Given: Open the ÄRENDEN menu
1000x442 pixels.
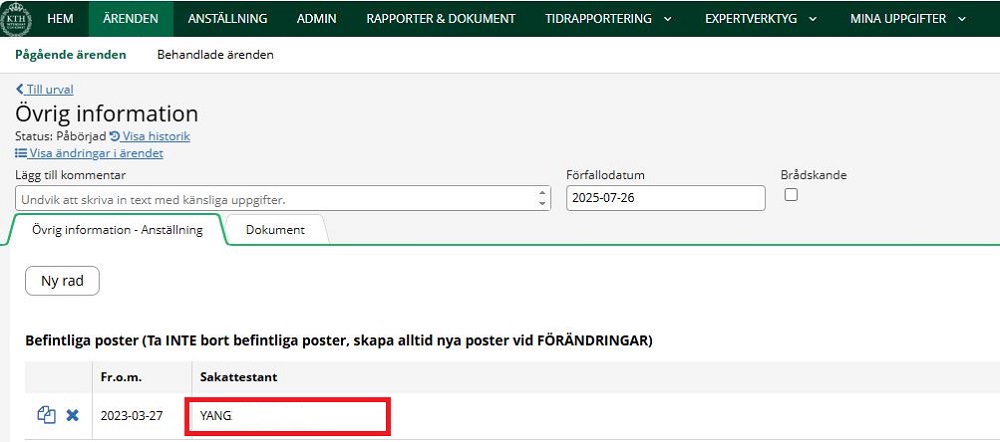Looking at the screenshot, I should (131, 18).
